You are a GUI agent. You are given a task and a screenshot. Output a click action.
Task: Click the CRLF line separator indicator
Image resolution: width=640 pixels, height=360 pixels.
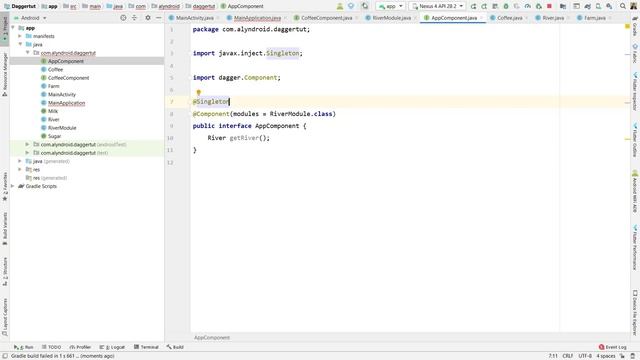pyautogui.click(x=567, y=356)
